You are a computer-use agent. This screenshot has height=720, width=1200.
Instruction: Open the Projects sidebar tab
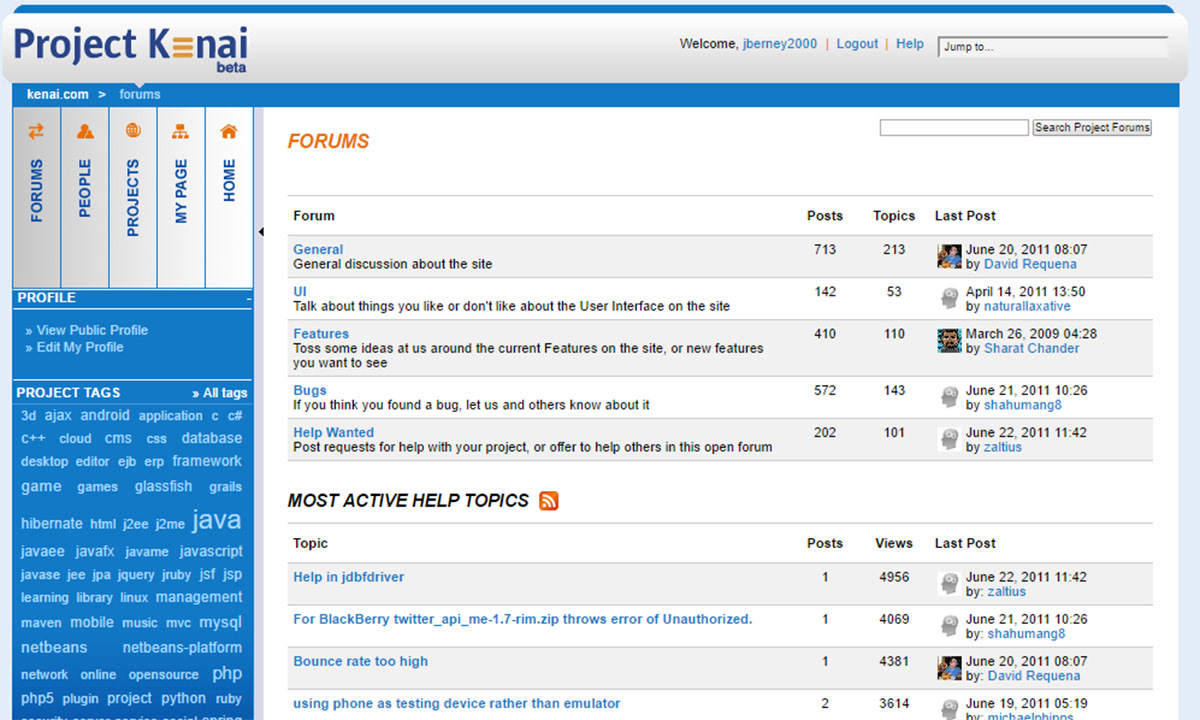(133, 197)
